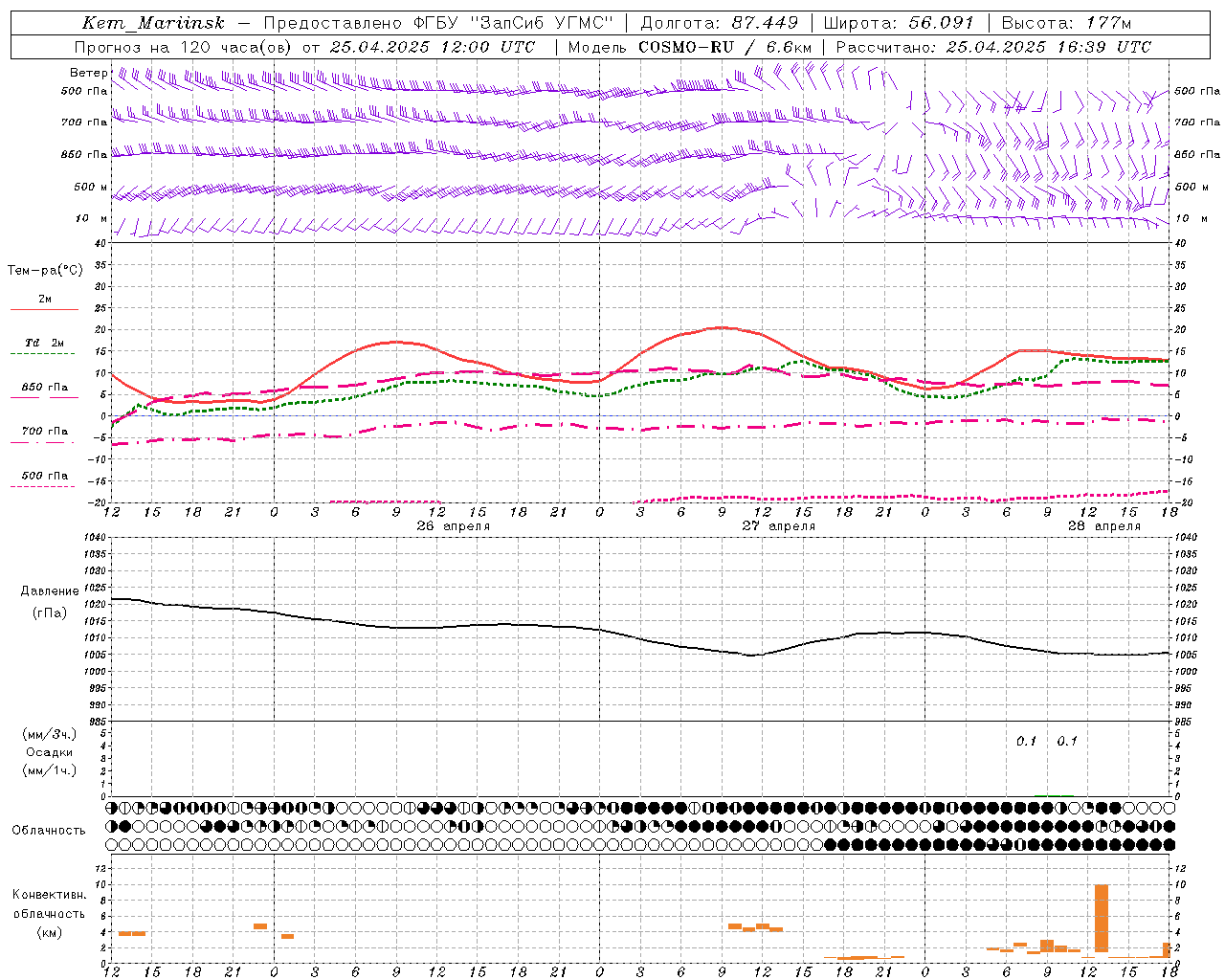This screenshot has height=980, width=1225.
Task: Click the 'Облачность' cloud cover label
Action: click(49, 831)
